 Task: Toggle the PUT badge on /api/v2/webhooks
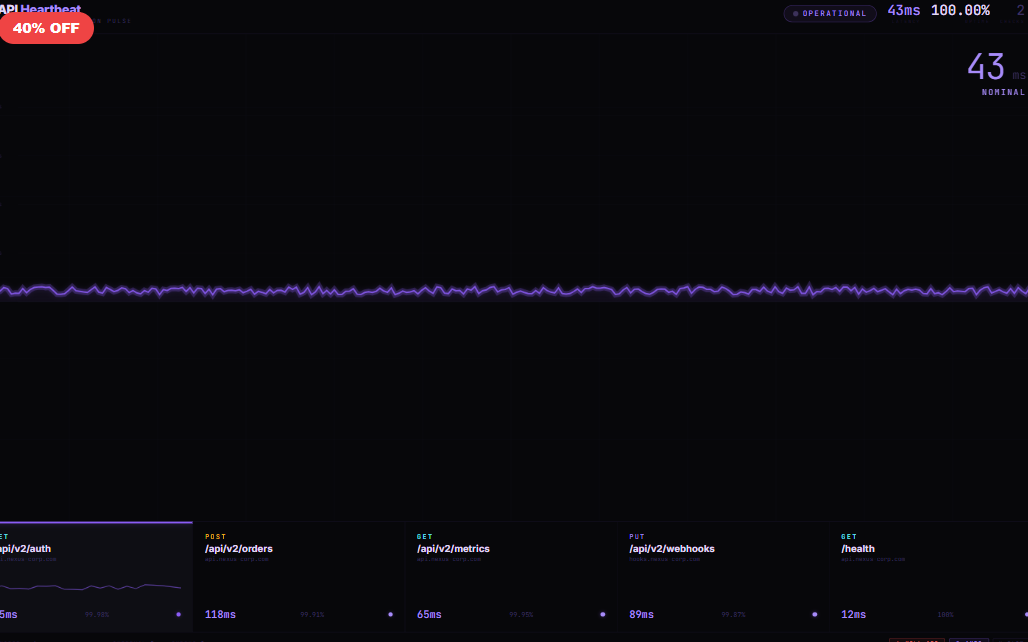[638, 535]
